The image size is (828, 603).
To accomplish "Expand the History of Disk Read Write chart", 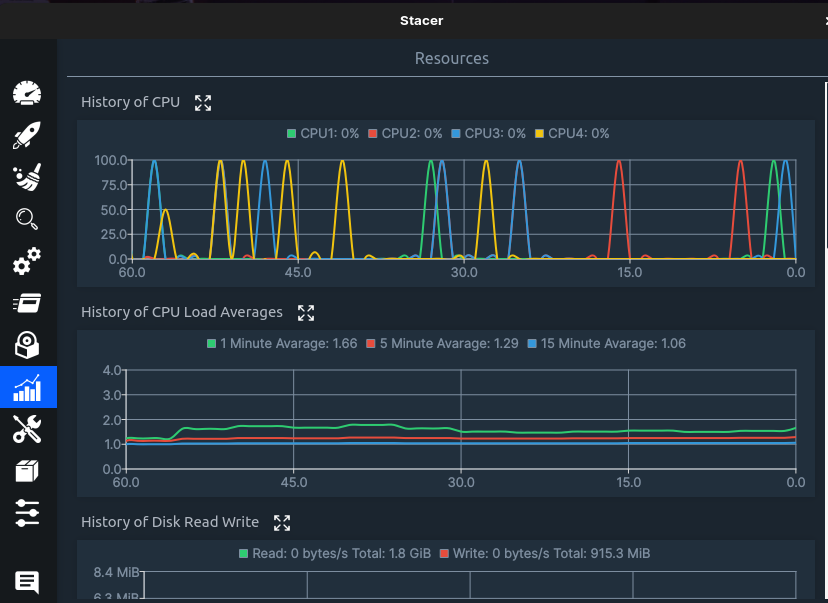I will 282,523.
